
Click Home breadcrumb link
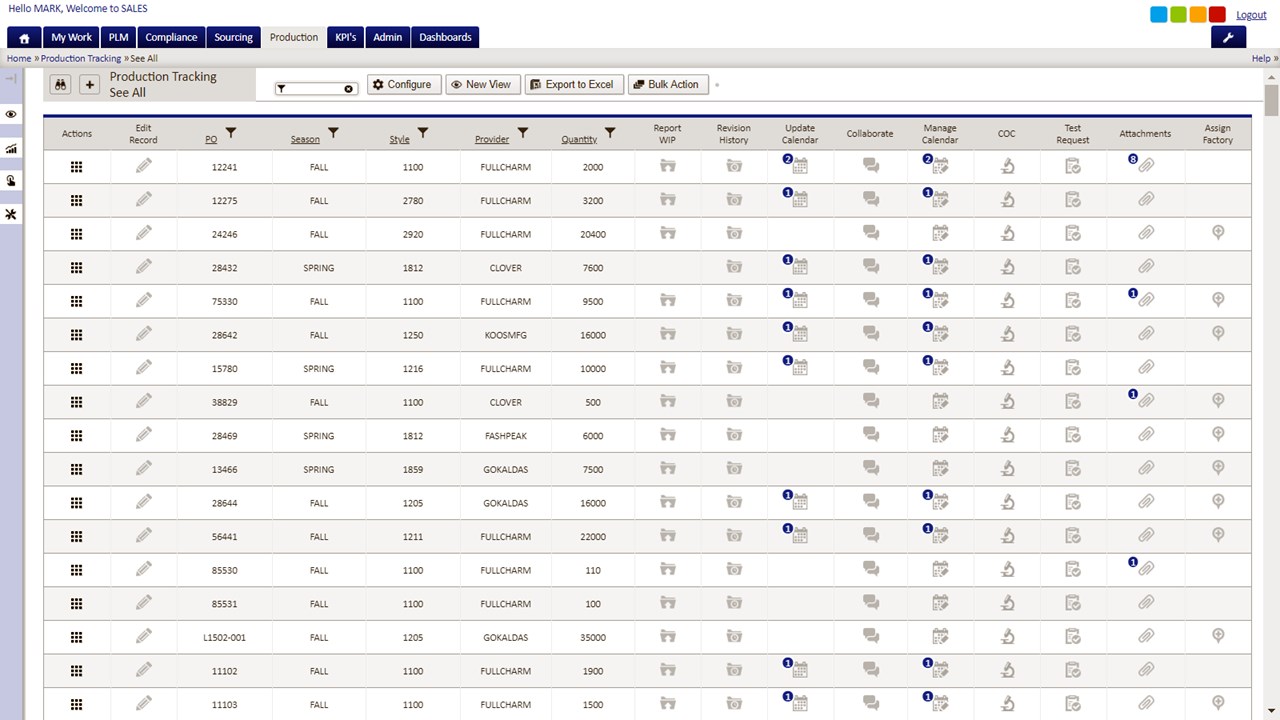coord(19,59)
